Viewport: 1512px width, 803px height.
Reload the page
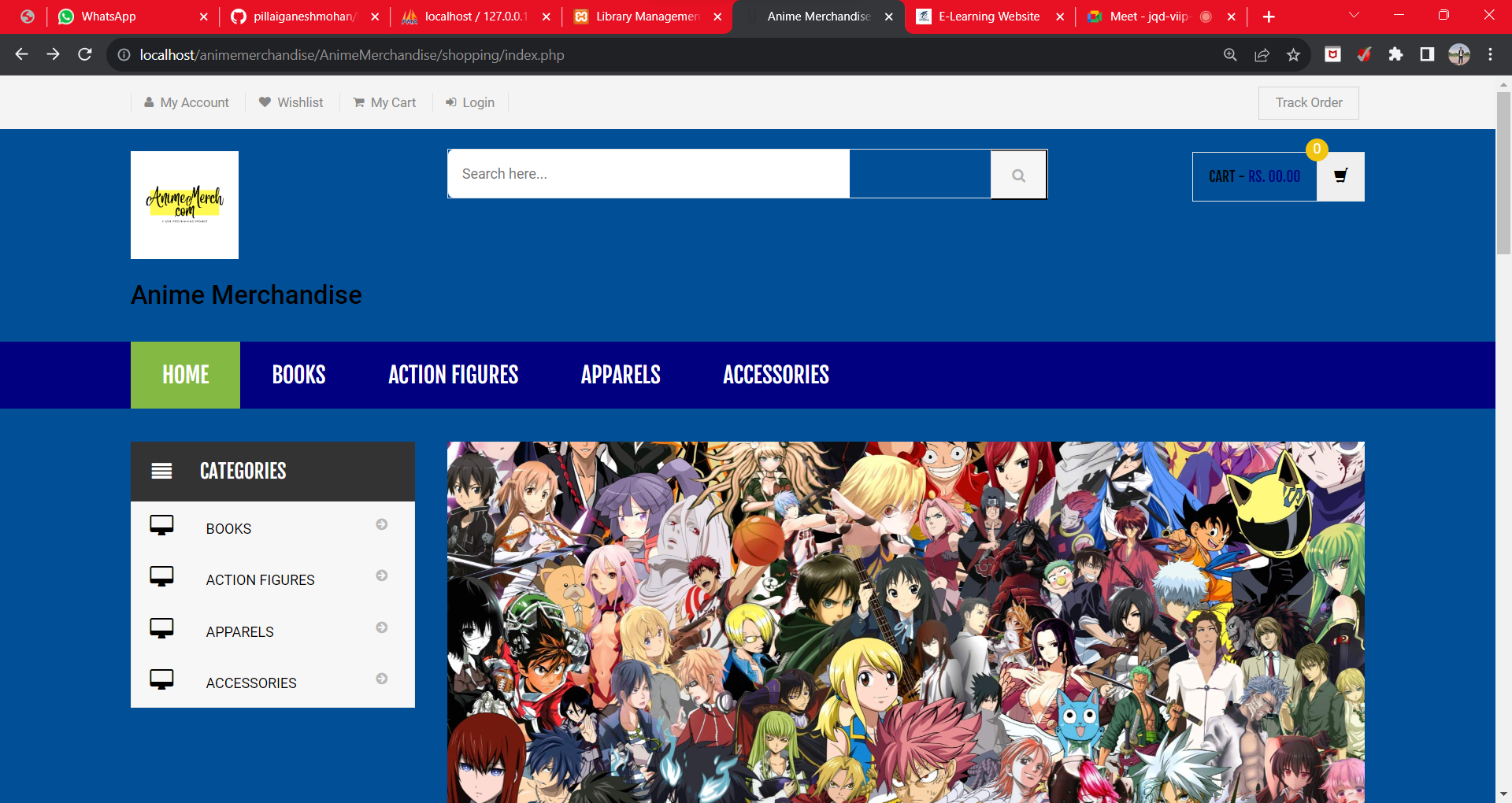click(x=85, y=54)
